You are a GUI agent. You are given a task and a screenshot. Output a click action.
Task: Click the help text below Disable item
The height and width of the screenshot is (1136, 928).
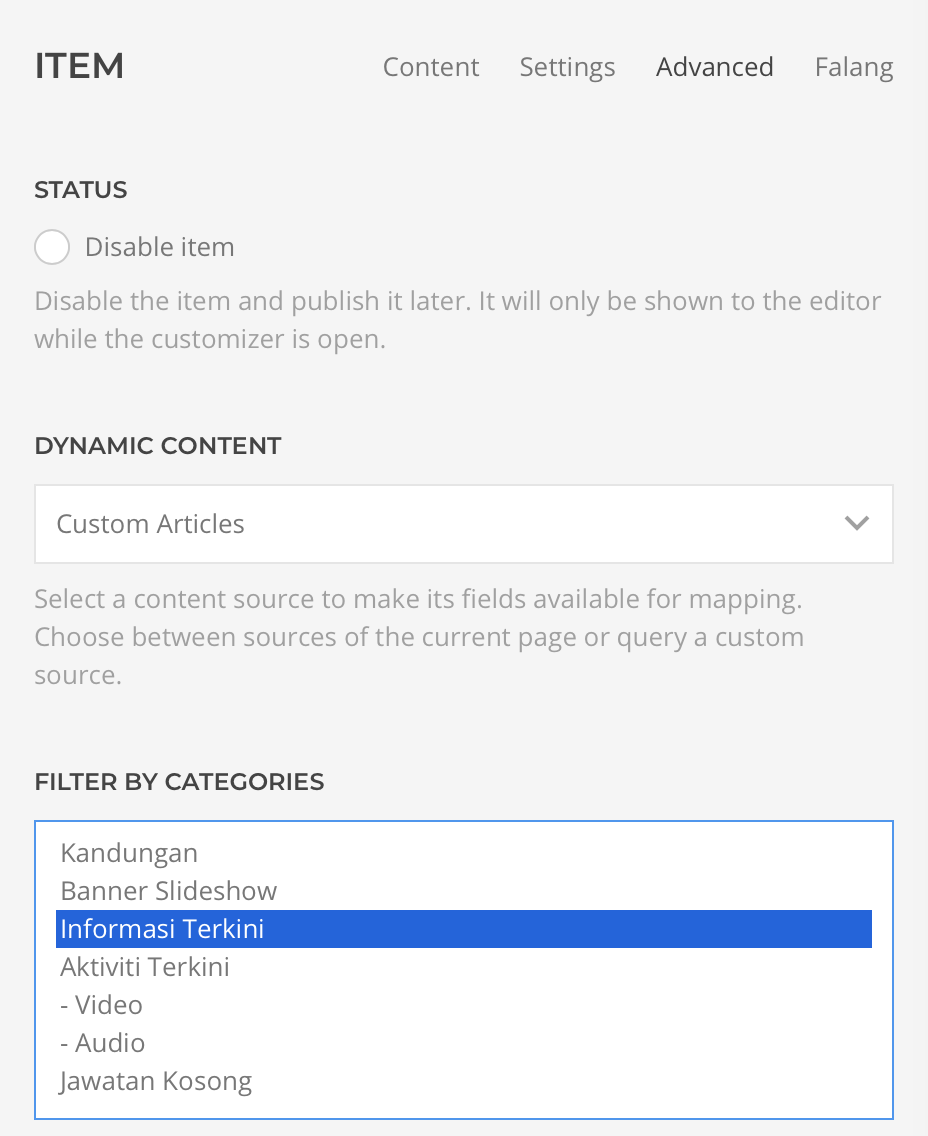click(457, 320)
